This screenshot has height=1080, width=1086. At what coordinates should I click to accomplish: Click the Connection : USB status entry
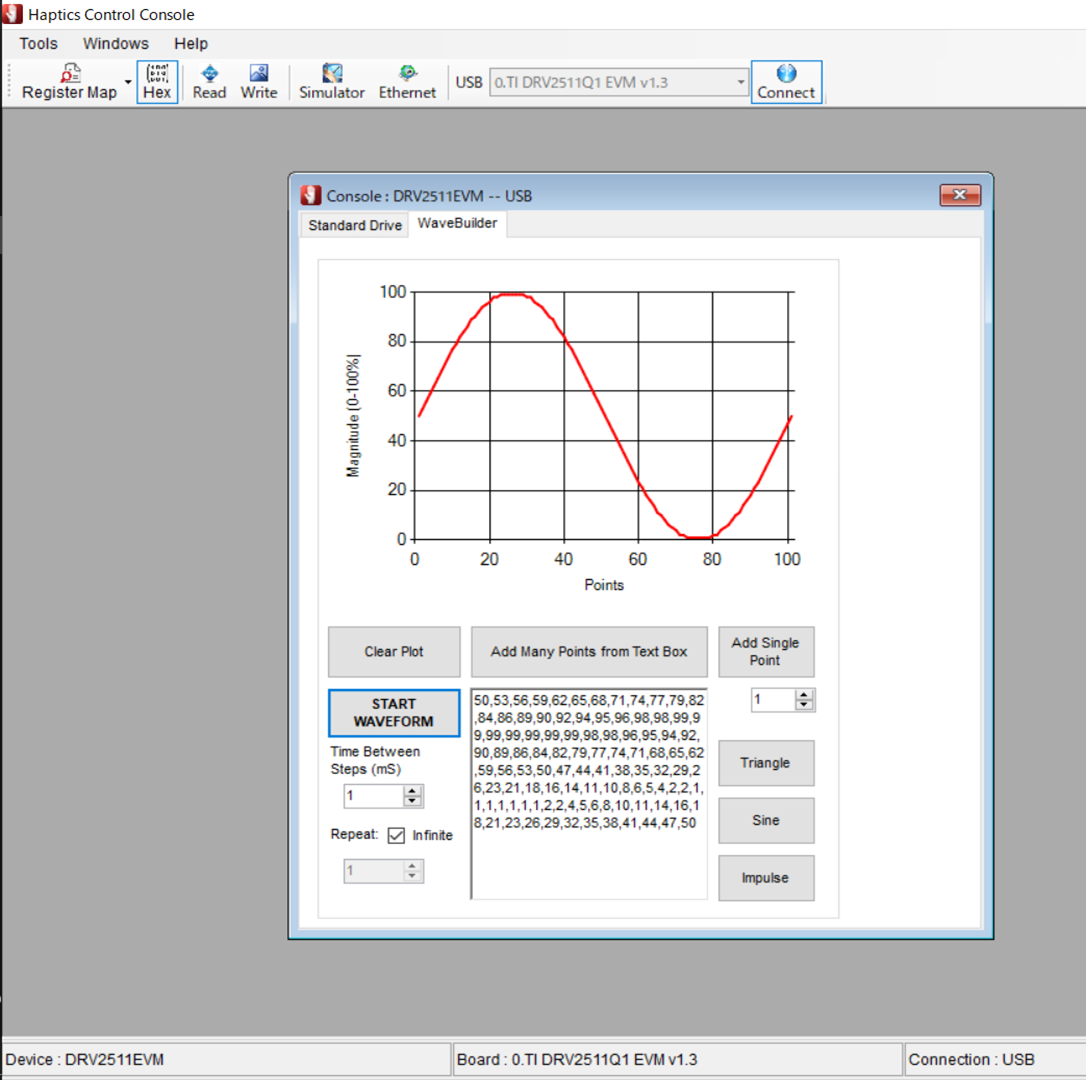(995, 1060)
